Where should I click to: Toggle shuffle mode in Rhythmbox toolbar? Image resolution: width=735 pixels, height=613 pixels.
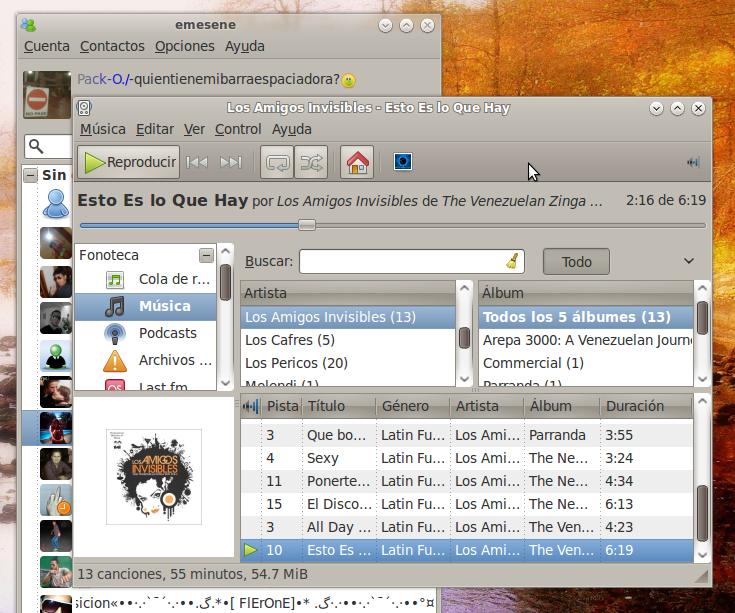click(x=311, y=162)
